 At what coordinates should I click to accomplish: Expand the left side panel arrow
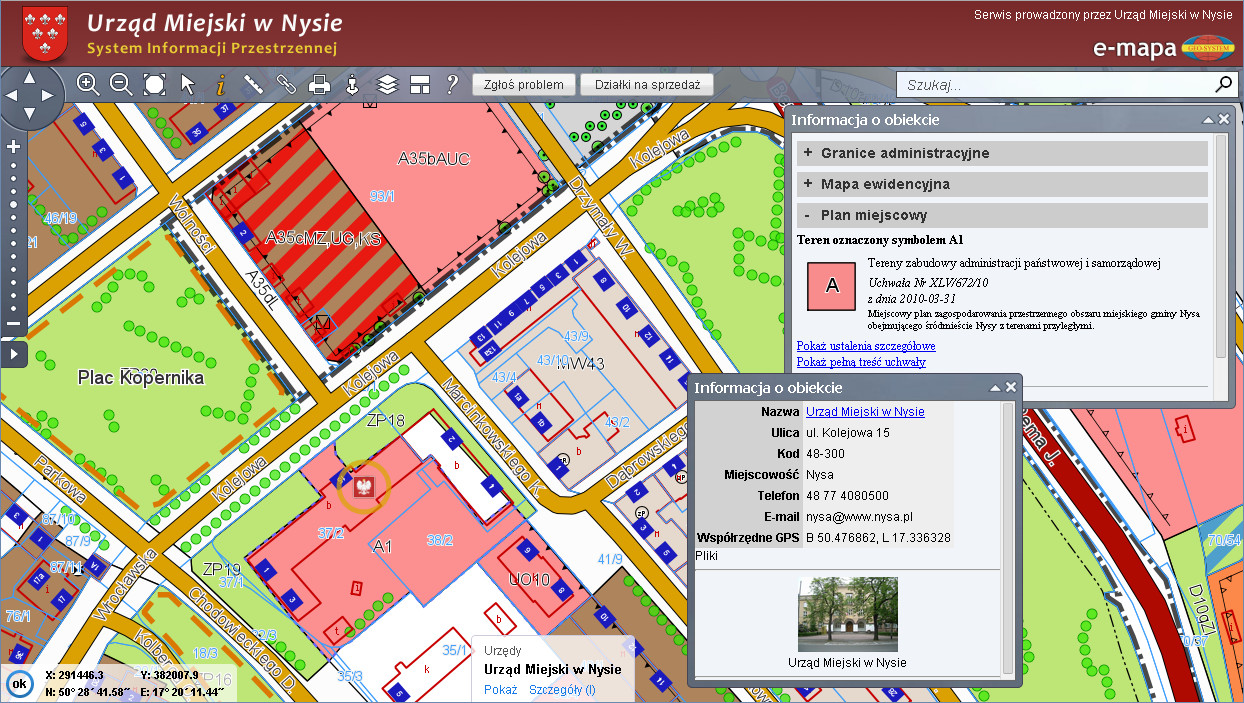coord(13,353)
